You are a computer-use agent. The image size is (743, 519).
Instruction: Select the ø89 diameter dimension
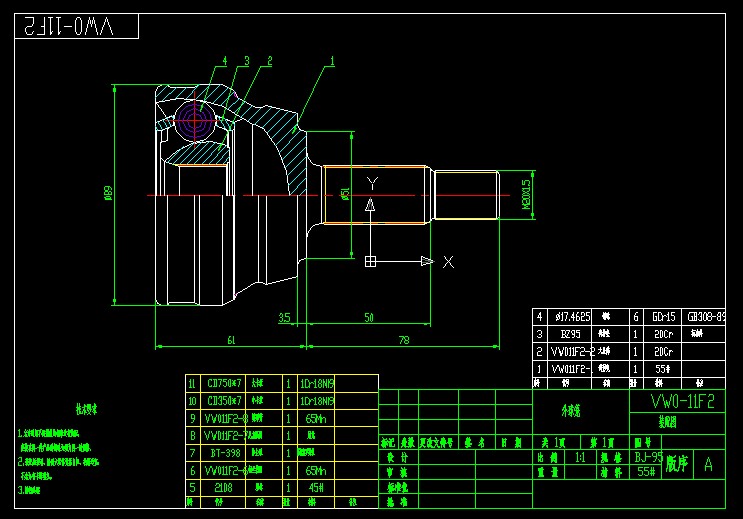[109, 194]
